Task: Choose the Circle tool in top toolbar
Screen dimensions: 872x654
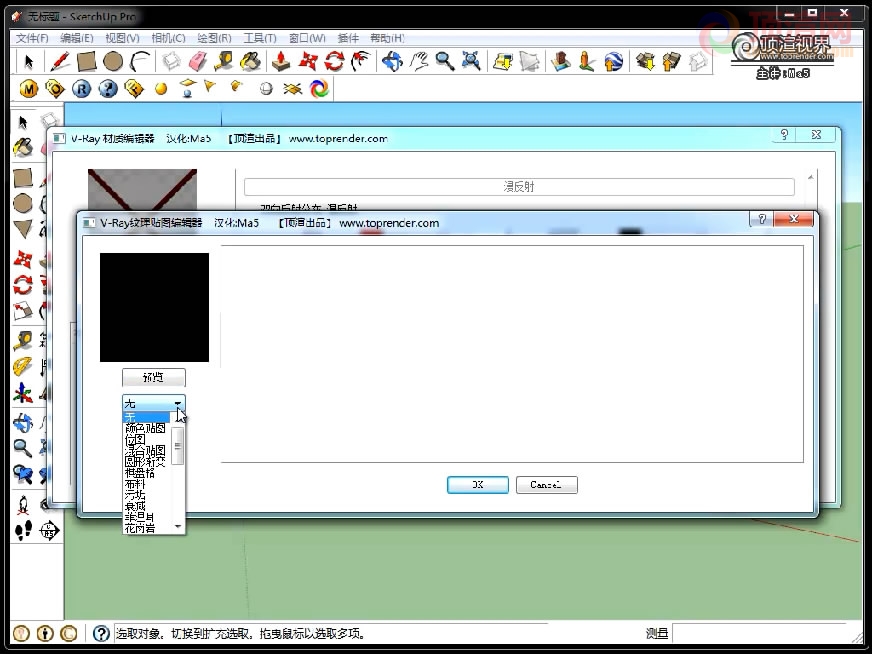Action: (x=113, y=61)
